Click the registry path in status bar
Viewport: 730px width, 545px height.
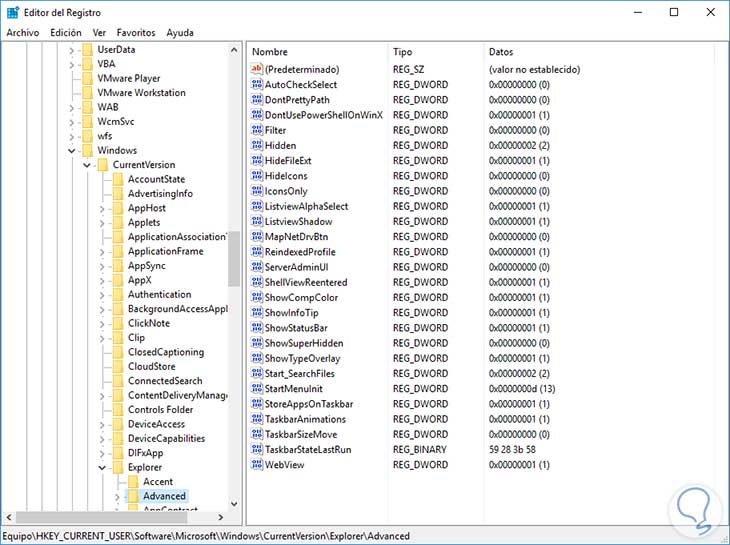206,536
